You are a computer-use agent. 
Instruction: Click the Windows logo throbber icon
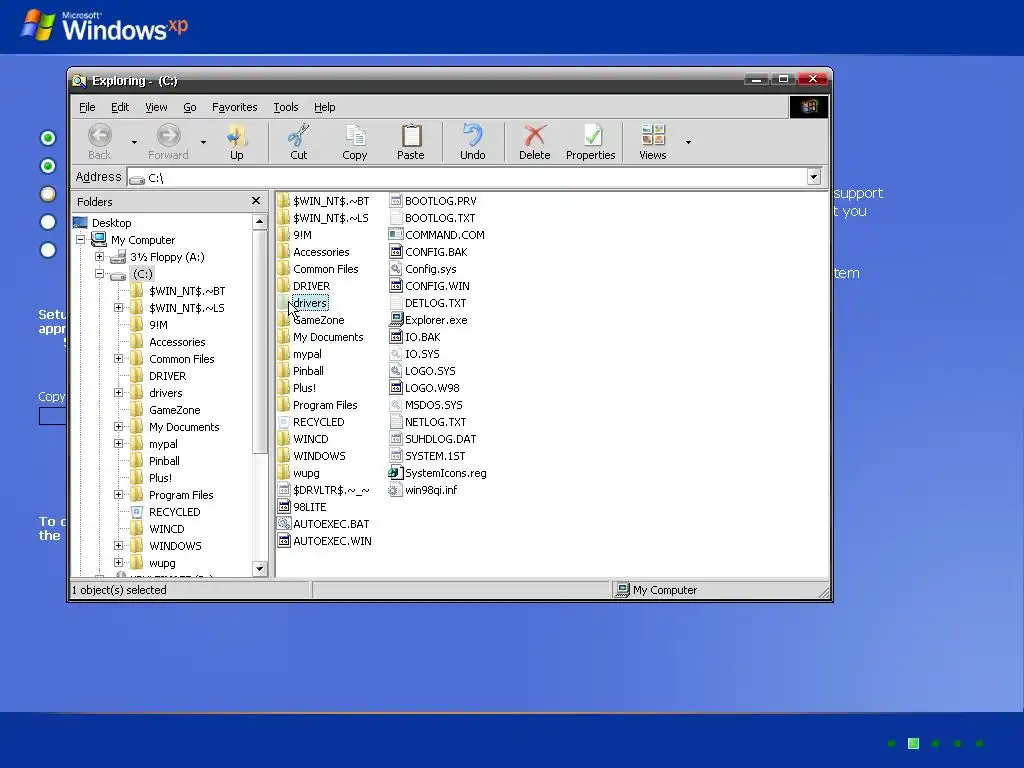(808, 107)
